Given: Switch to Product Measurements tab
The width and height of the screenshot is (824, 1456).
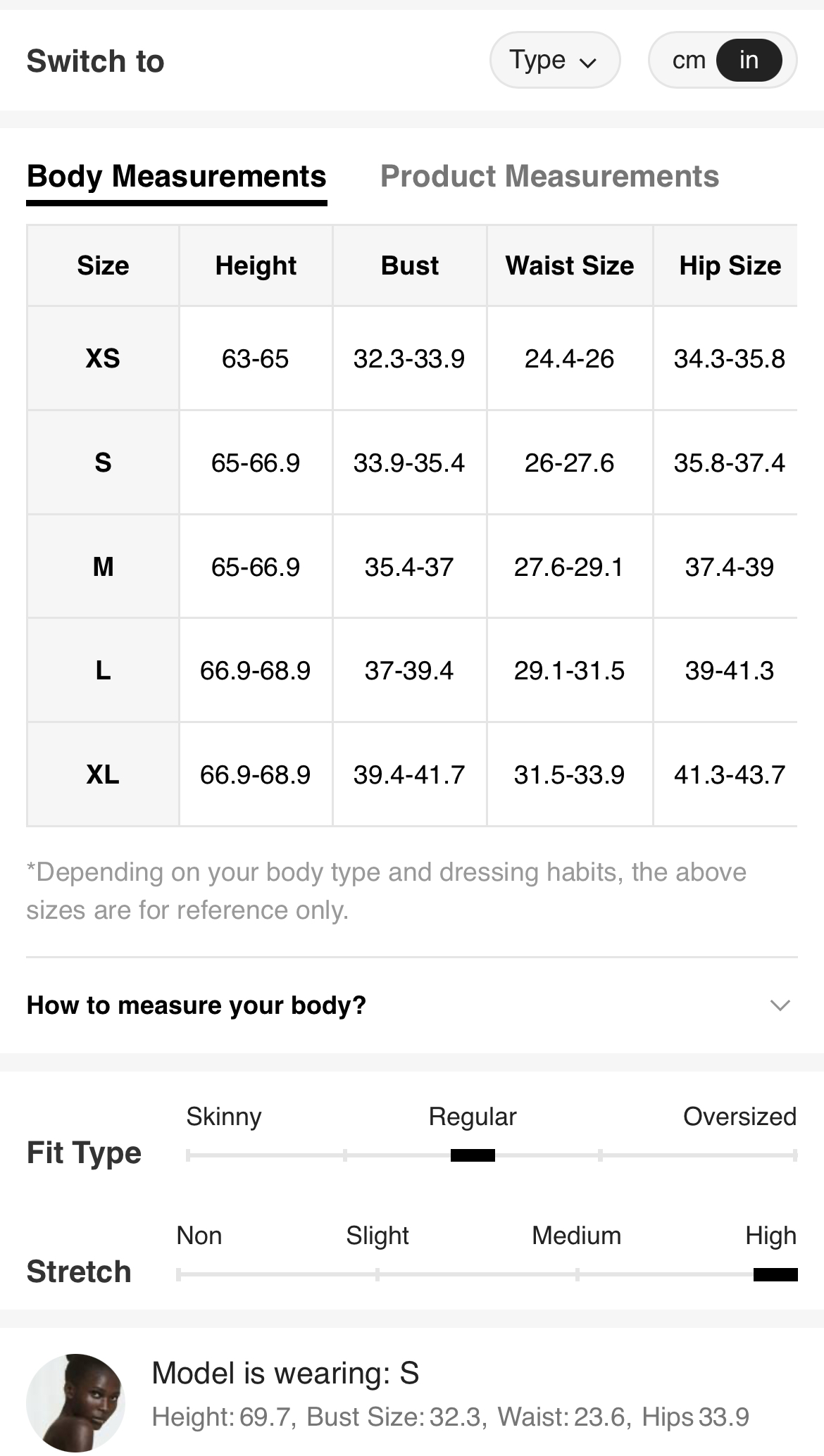Looking at the screenshot, I should (549, 176).
